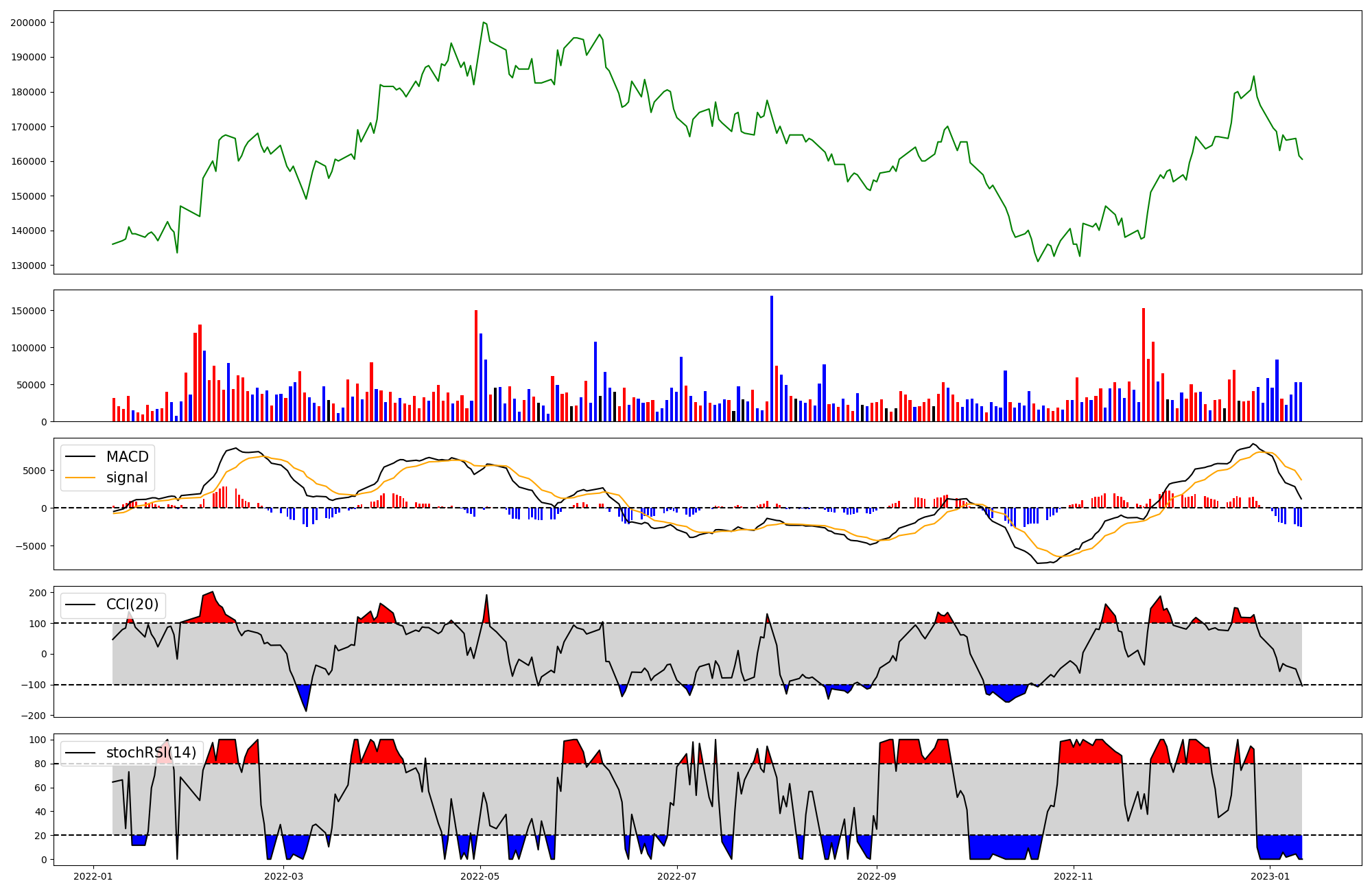Image resolution: width=1372 pixels, height=892 pixels.
Task: Select the 2022-07 x-axis date label
Action: click(x=677, y=876)
